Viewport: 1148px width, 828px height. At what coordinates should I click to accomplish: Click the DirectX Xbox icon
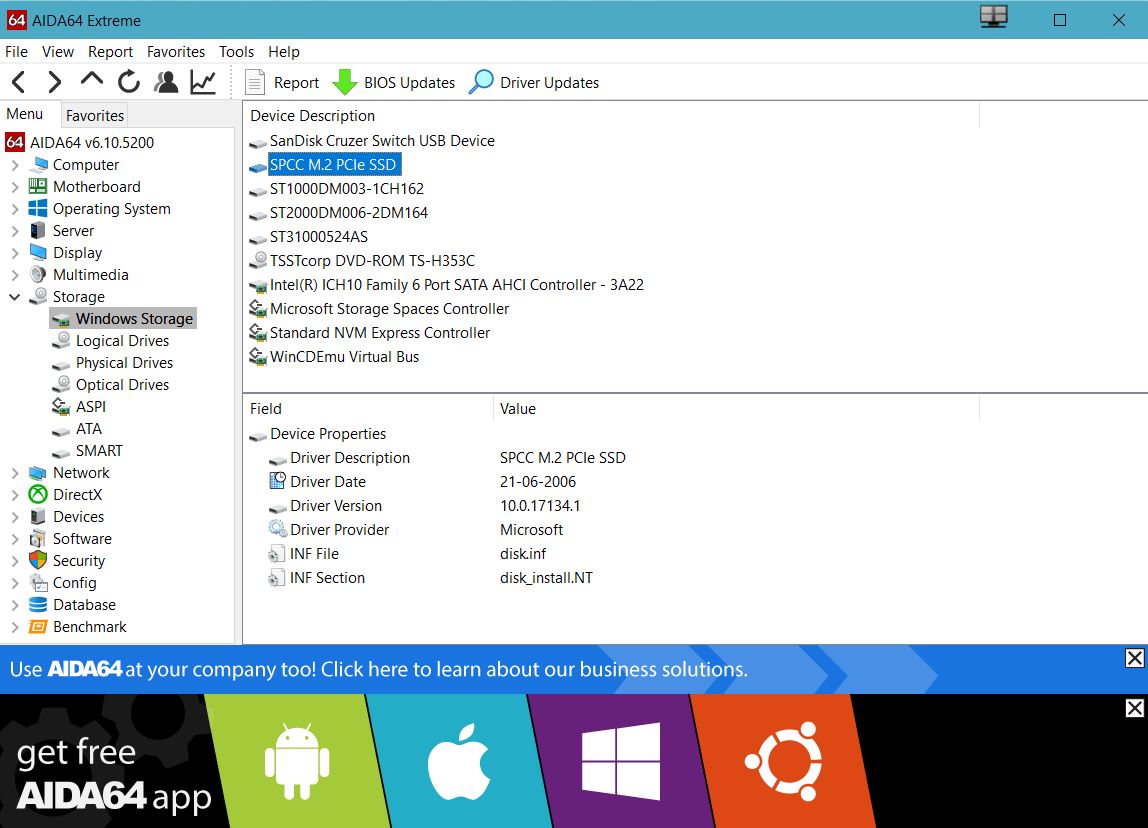(x=38, y=495)
